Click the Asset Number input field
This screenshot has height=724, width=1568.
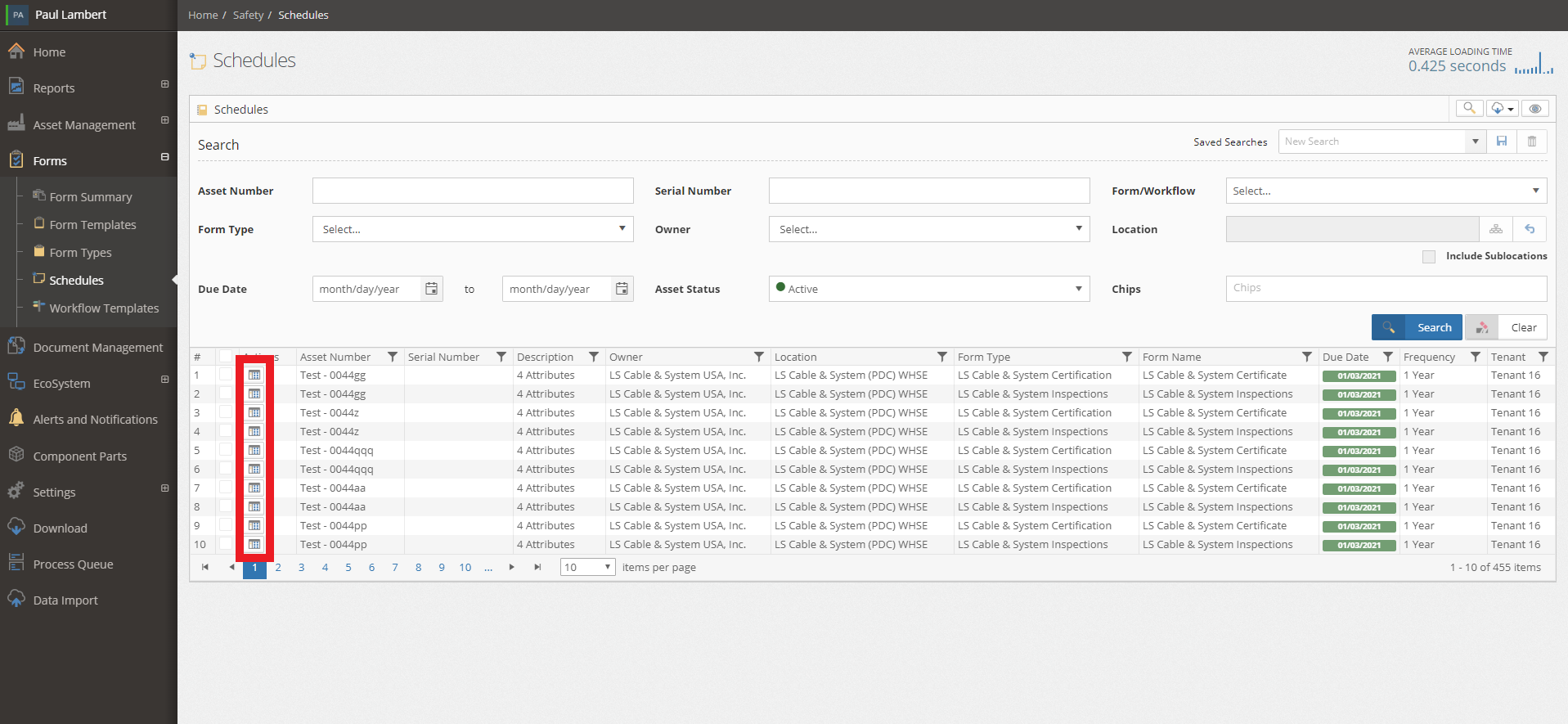[x=473, y=191]
